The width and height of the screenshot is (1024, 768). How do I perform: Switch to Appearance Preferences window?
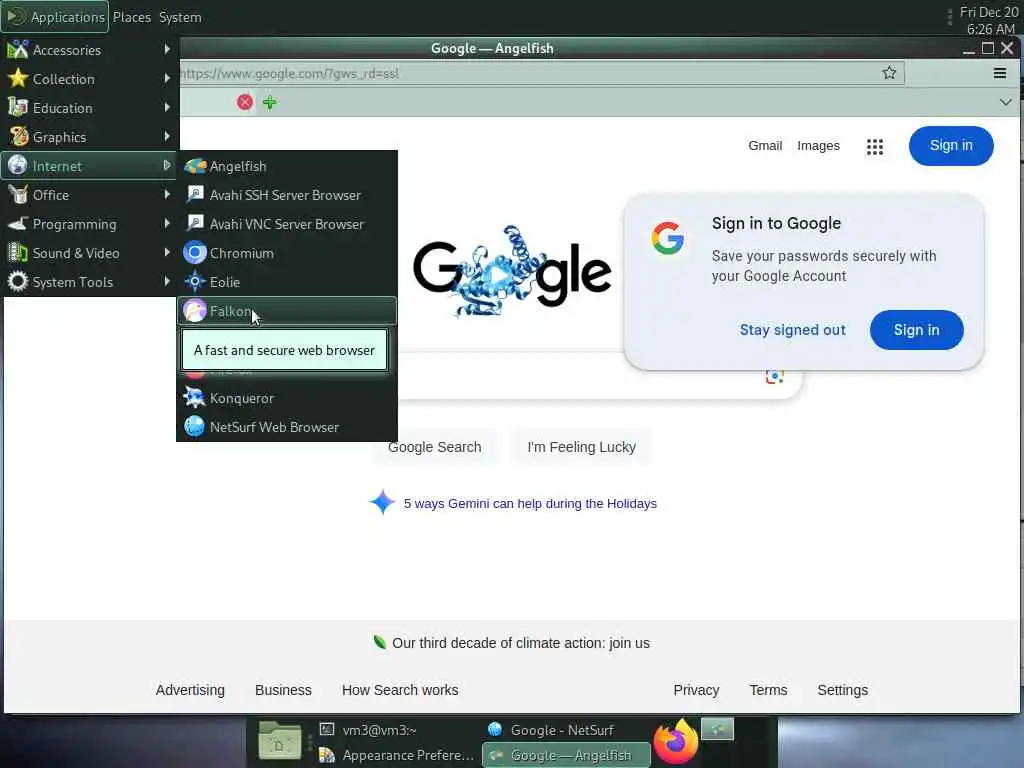click(x=396, y=755)
